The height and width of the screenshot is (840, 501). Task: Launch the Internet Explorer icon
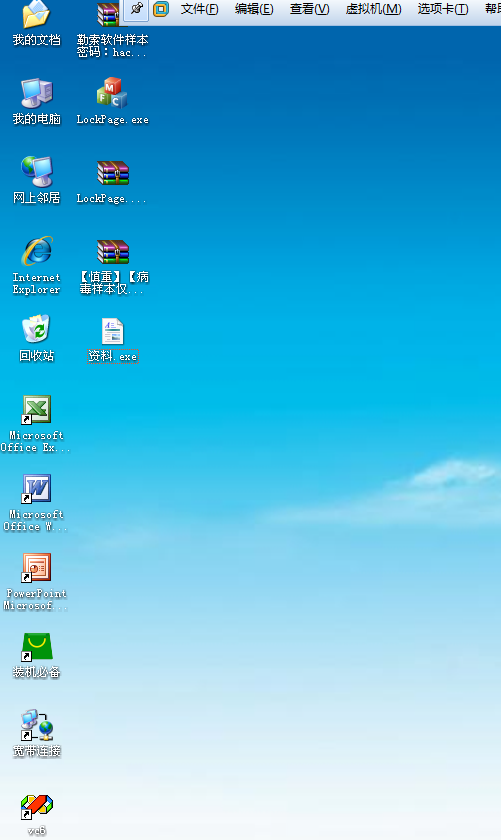click(x=36, y=251)
